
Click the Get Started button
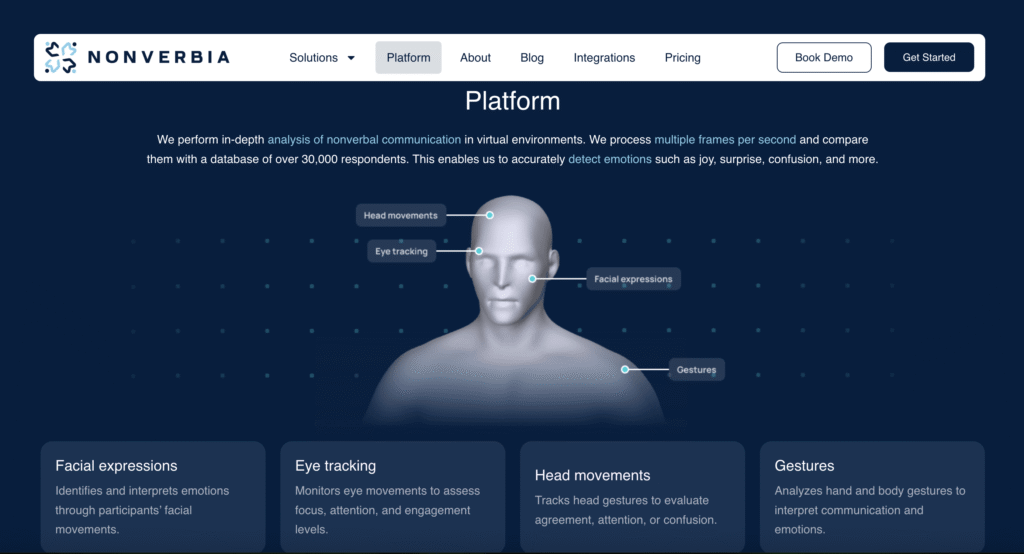(x=929, y=57)
